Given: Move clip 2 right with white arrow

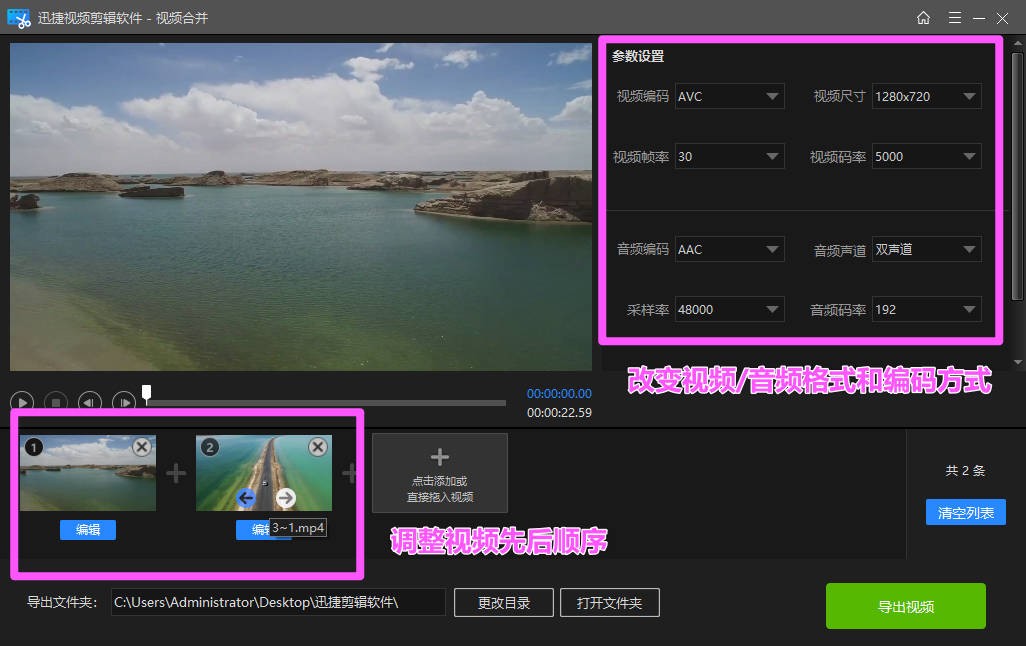Looking at the screenshot, I should point(286,497).
